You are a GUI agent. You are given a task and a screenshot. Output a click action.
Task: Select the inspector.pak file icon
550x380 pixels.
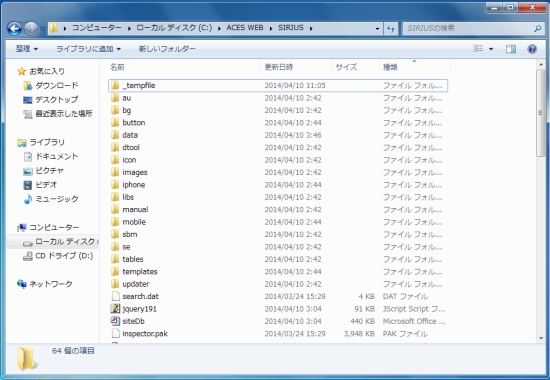pos(115,334)
